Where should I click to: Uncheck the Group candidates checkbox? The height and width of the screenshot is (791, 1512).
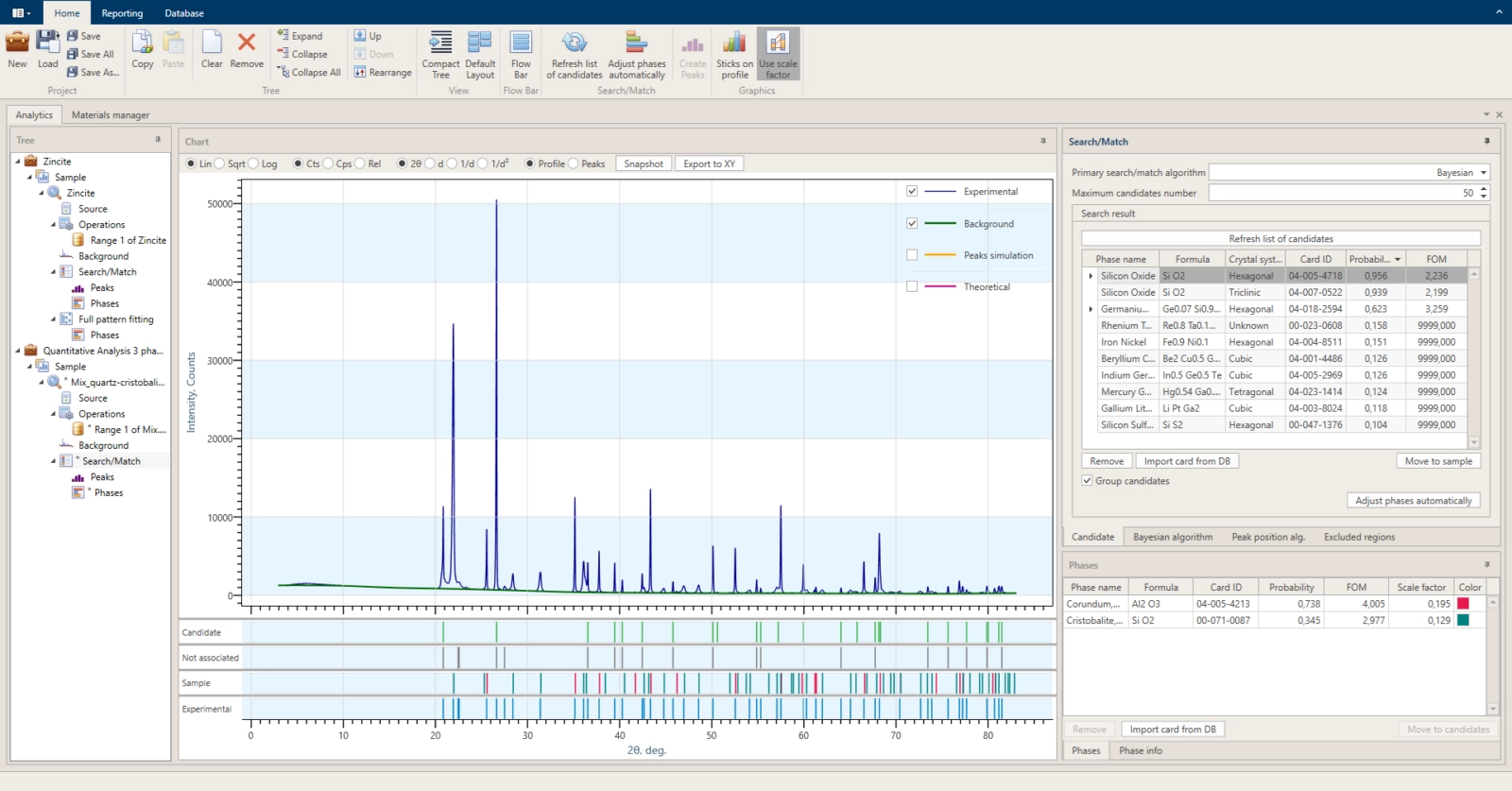tap(1088, 481)
